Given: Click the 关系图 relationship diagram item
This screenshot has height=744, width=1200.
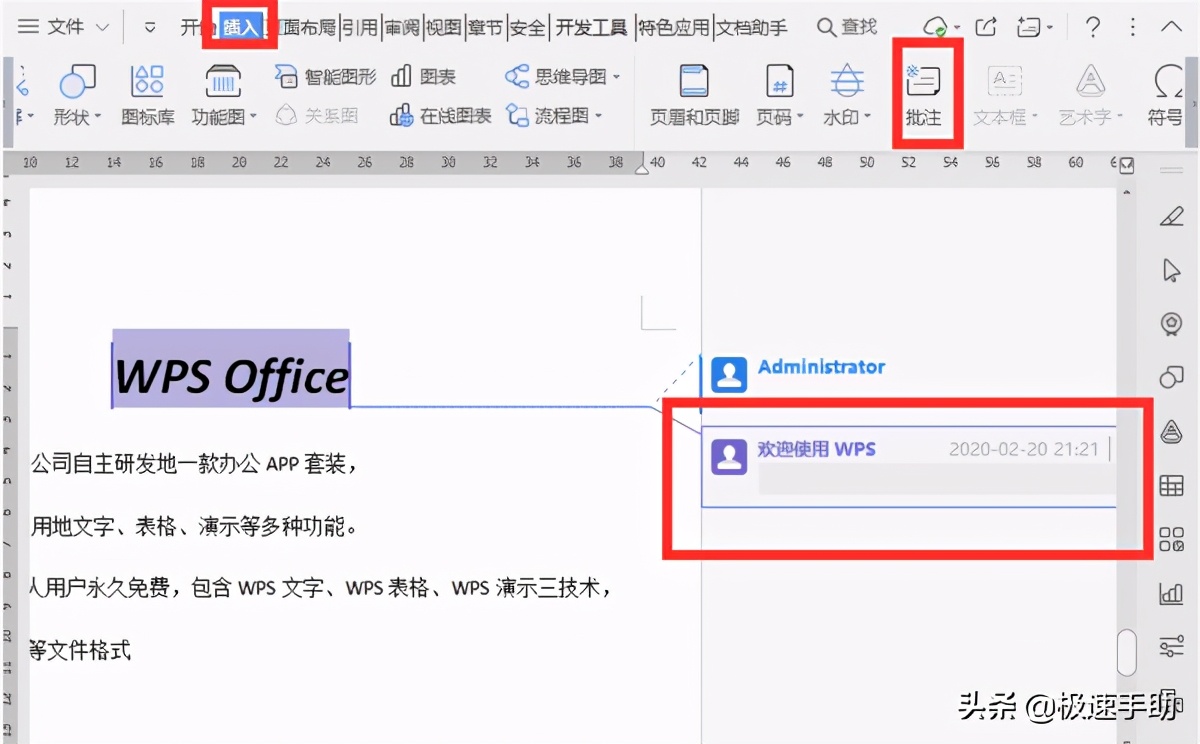Looking at the screenshot, I should pos(317,116).
